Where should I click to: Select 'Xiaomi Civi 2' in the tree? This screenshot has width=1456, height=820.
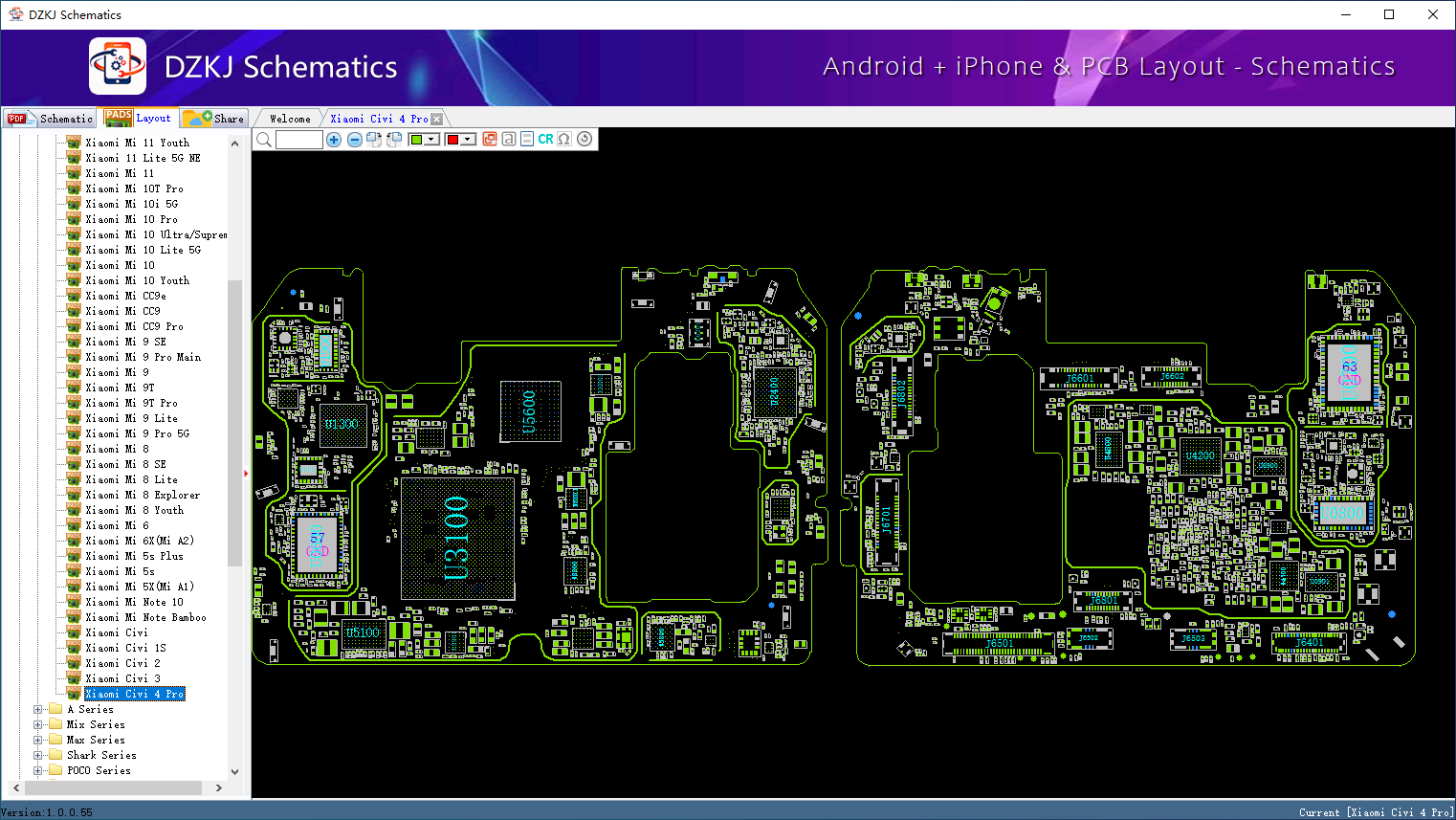123,663
